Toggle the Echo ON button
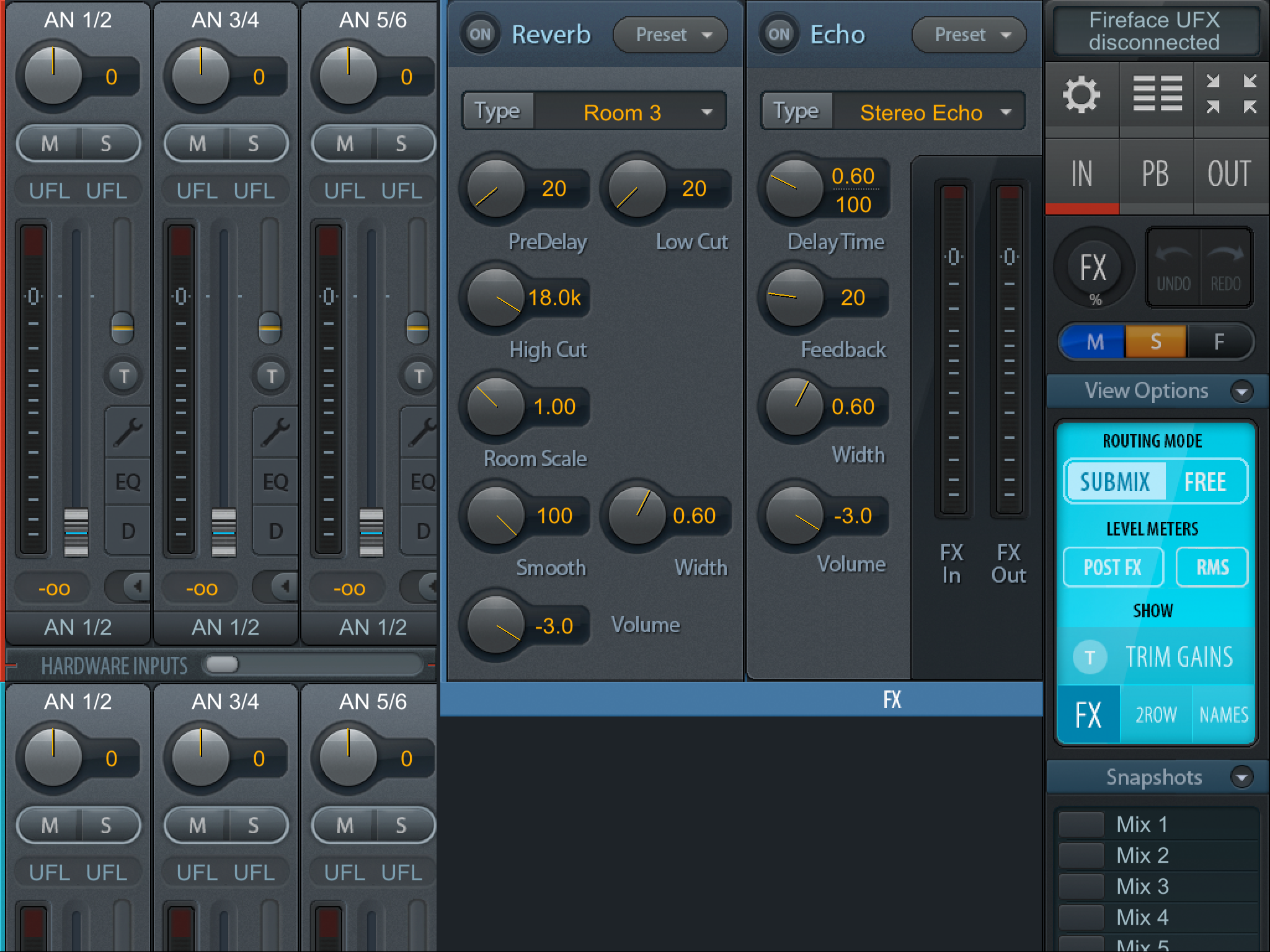 (779, 34)
